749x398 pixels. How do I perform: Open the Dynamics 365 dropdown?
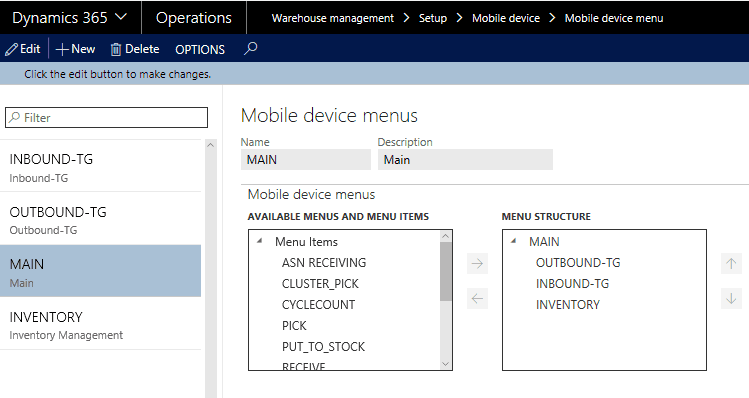[x=70, y=18]
